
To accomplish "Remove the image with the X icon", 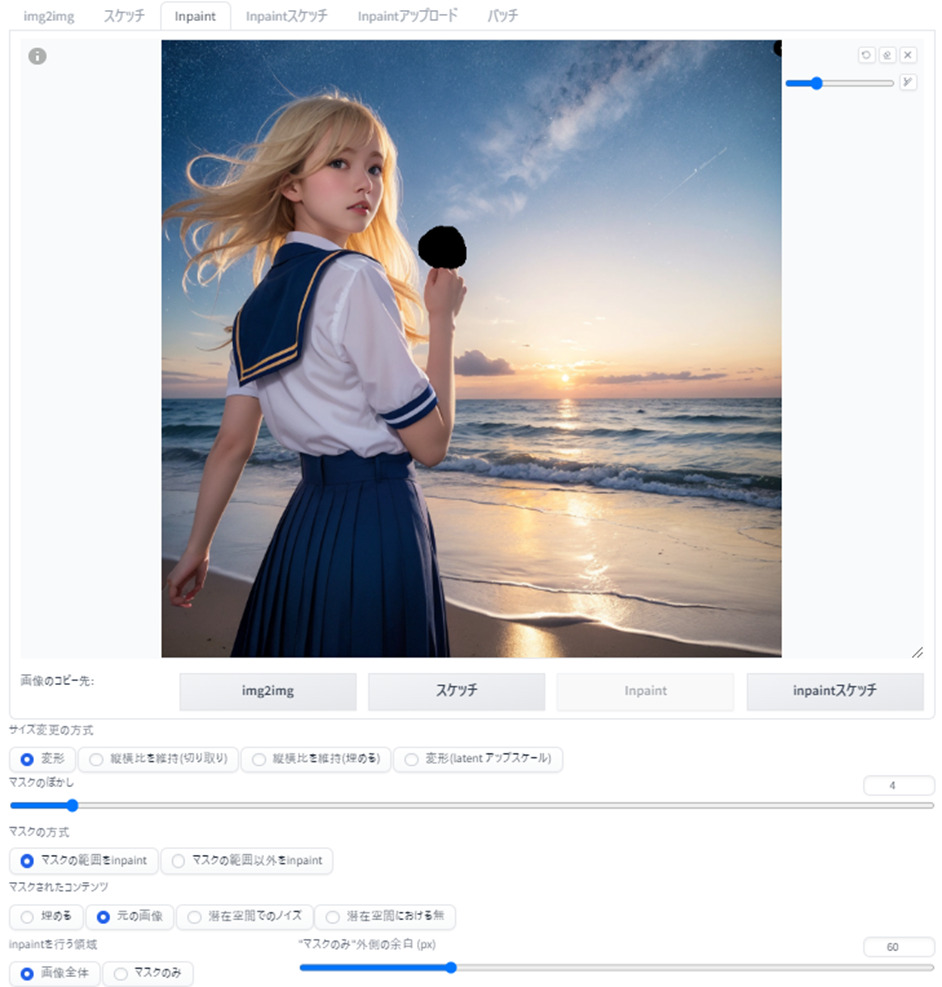I will point(908,56).
